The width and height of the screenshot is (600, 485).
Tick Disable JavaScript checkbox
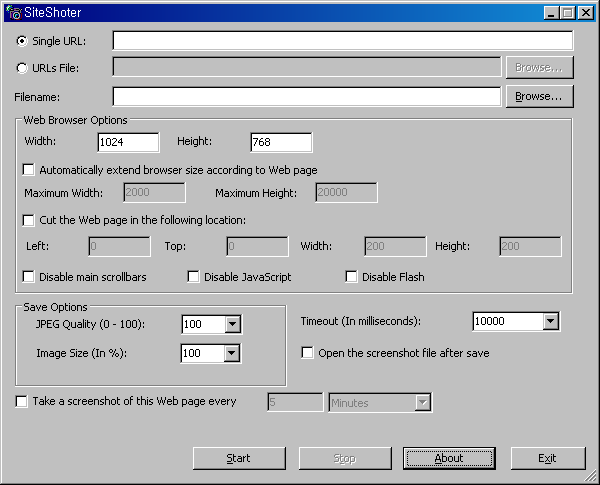point(193,277)
